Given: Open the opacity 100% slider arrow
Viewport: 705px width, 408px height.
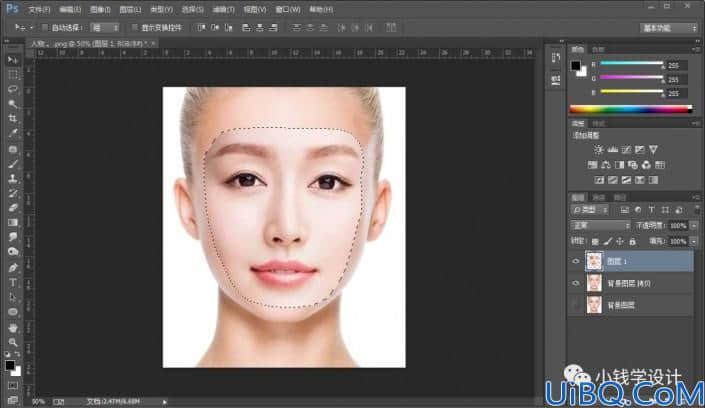Looking at the screenshot, I should click(x=694, y=225).
